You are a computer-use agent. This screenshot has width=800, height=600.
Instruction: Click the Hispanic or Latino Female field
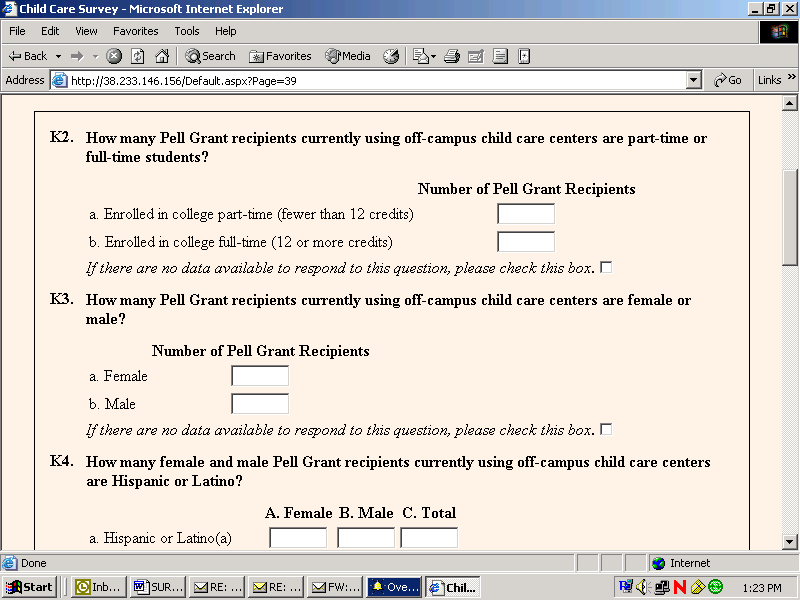(x=298, y=538)
